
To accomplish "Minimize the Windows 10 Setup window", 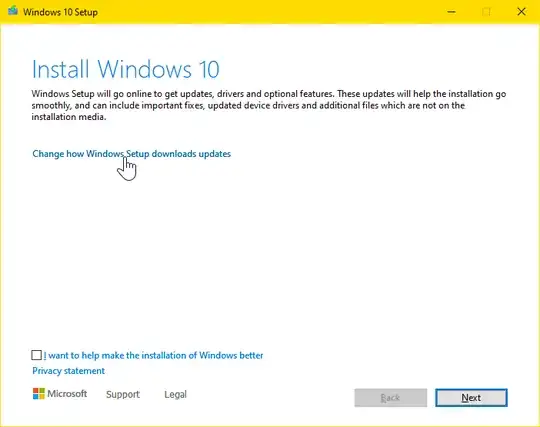I will 451,12.
